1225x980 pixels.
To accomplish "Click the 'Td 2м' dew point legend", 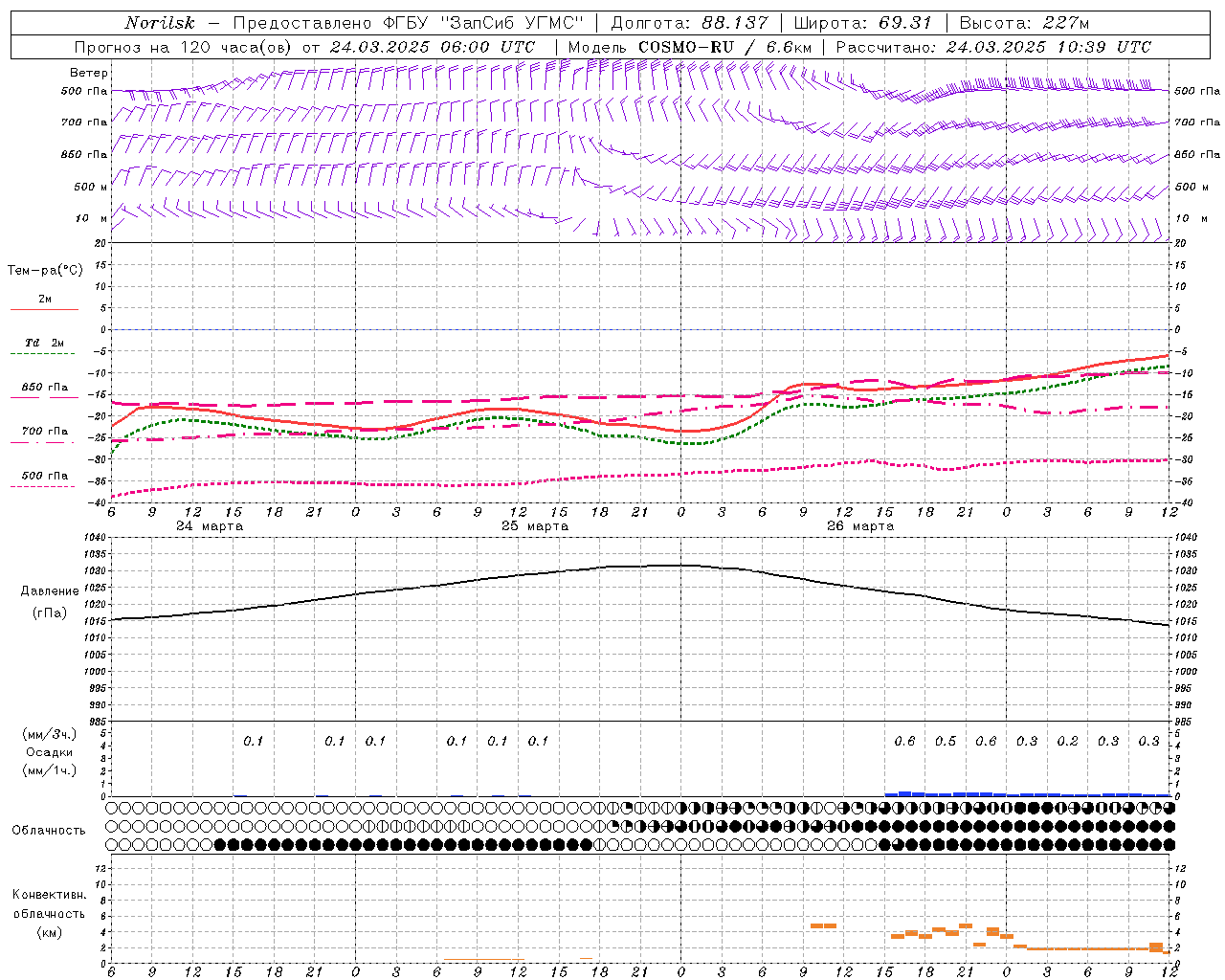I will (45, 343).
